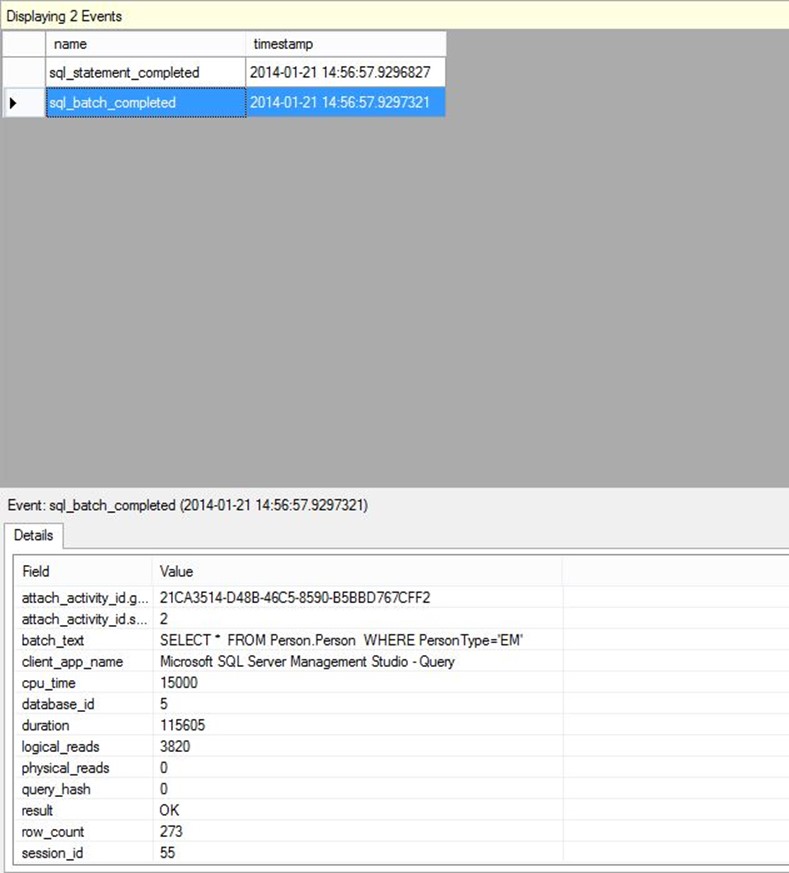Open the Details tab
The image size is (789, 873).
point(33,535)
